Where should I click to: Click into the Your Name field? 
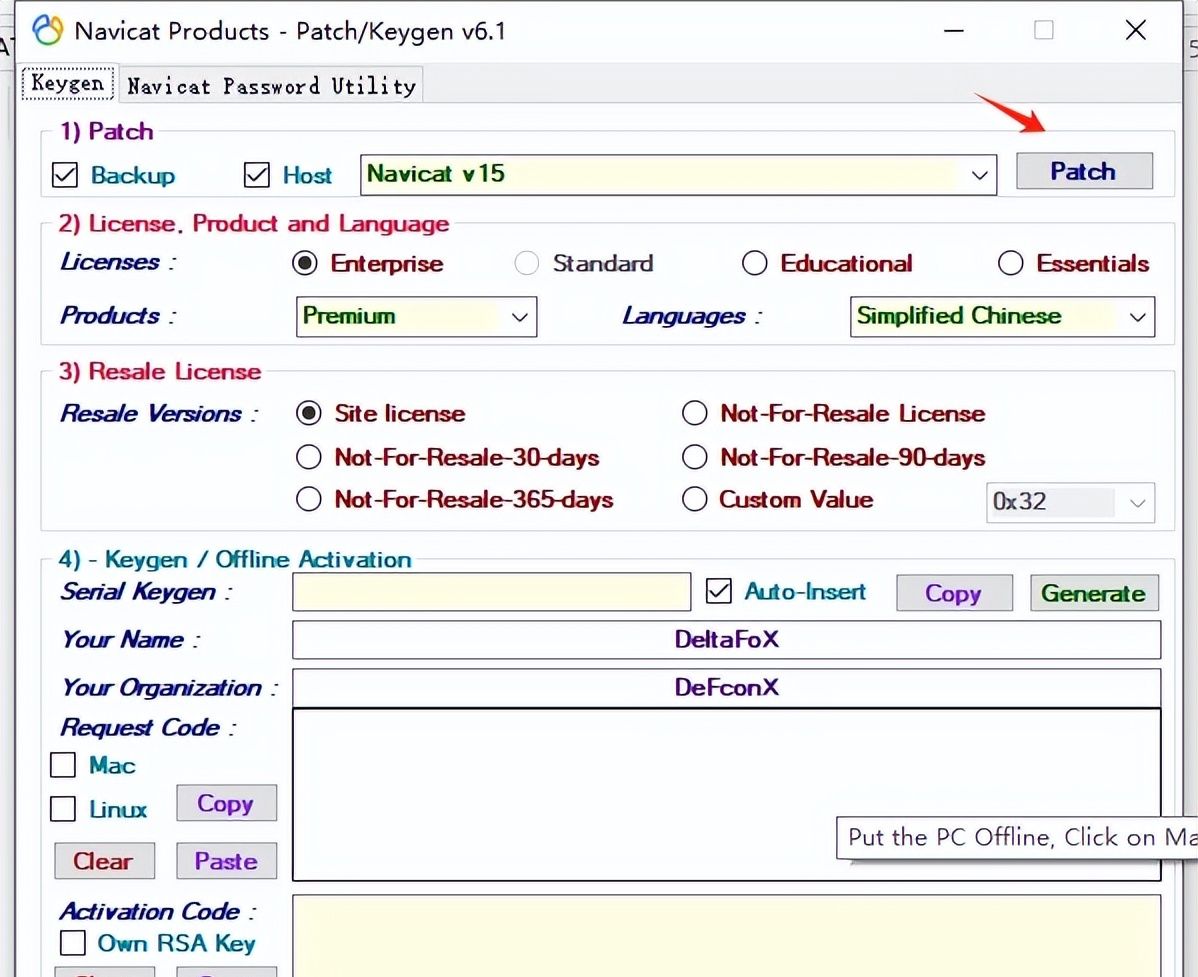click(x=726, y=640)
